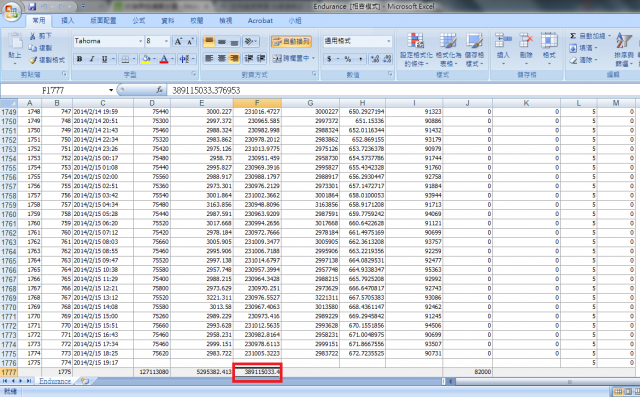Switch to the 插入 ribbon tab
This screenshot has width=640, height=397.
point(67,20)
